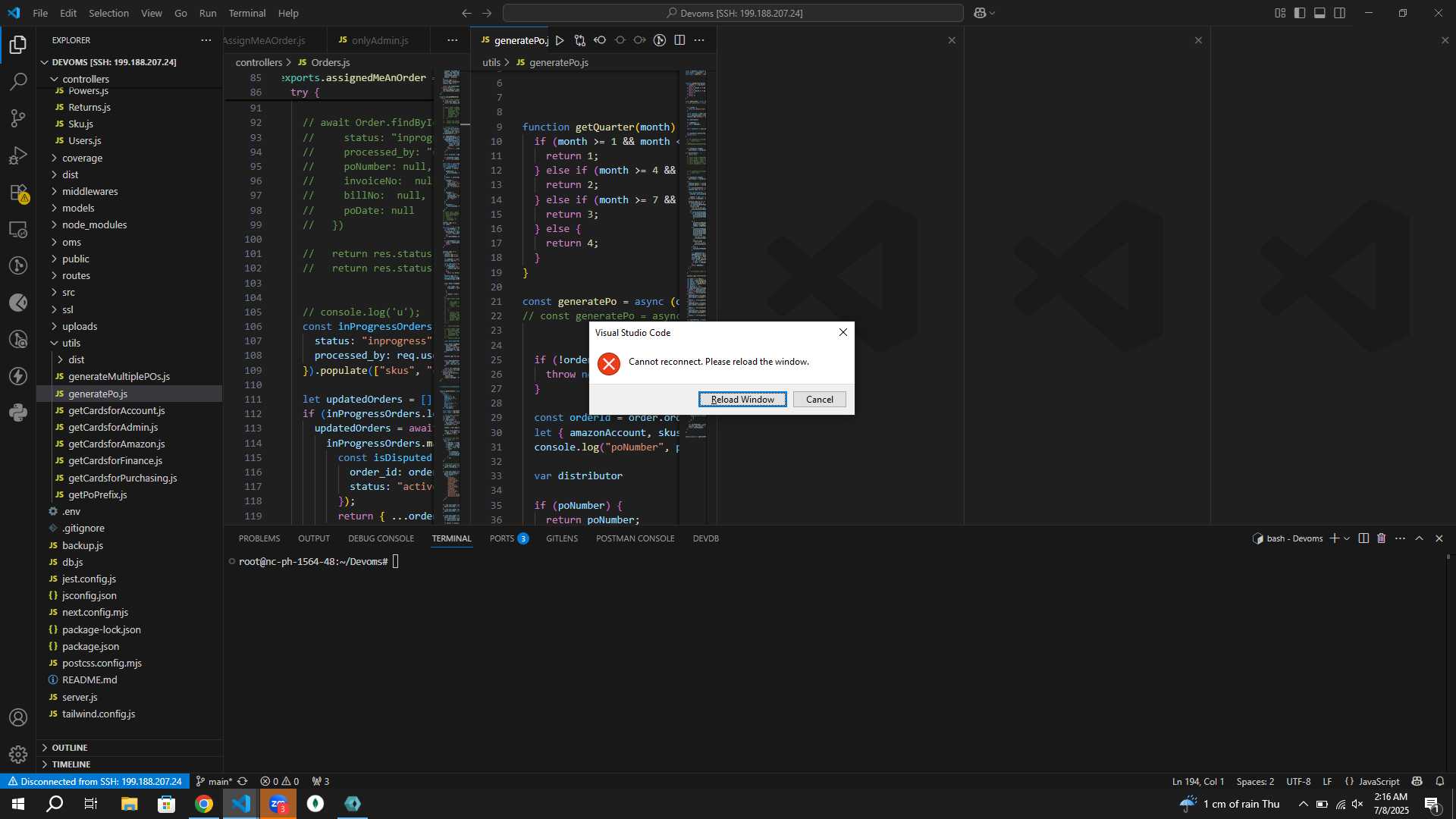The width and height of the screenshot is (1456, 819).
Task: Open the Manage gear icon
Action: pyautogui.click(x=18, y=754)
